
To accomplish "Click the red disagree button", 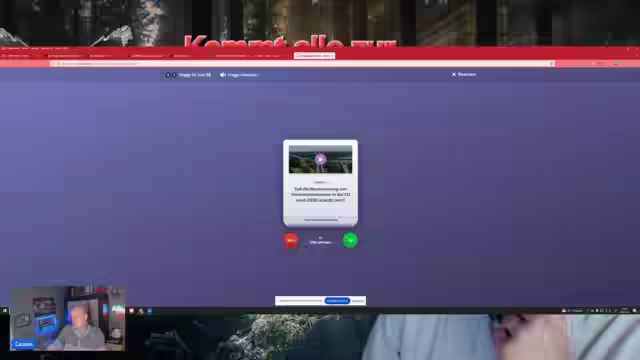I will click(291, 240).
